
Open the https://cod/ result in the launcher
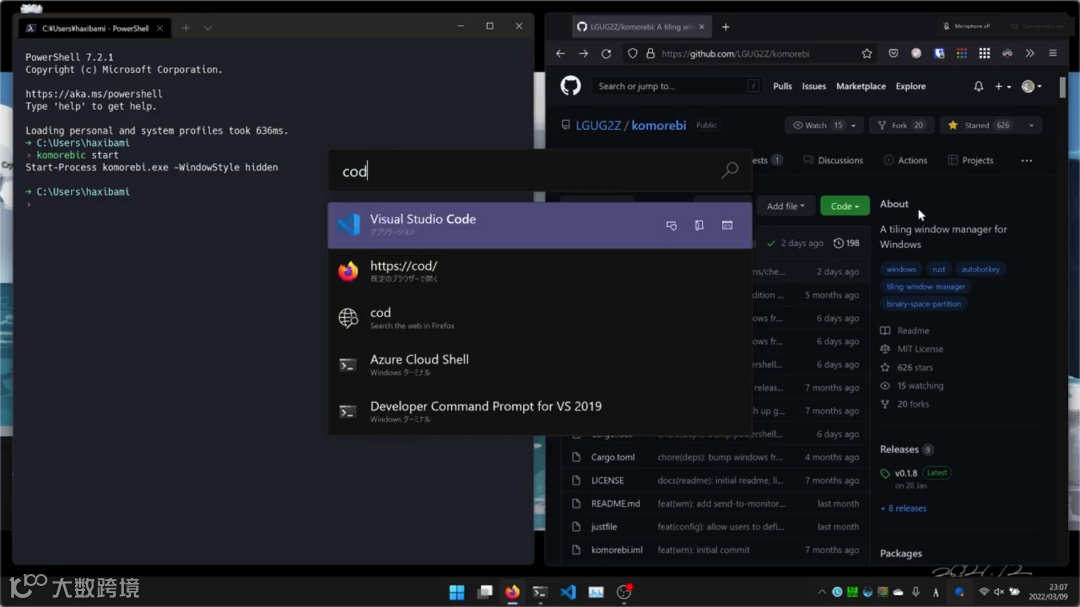click(x=539, y=271)
